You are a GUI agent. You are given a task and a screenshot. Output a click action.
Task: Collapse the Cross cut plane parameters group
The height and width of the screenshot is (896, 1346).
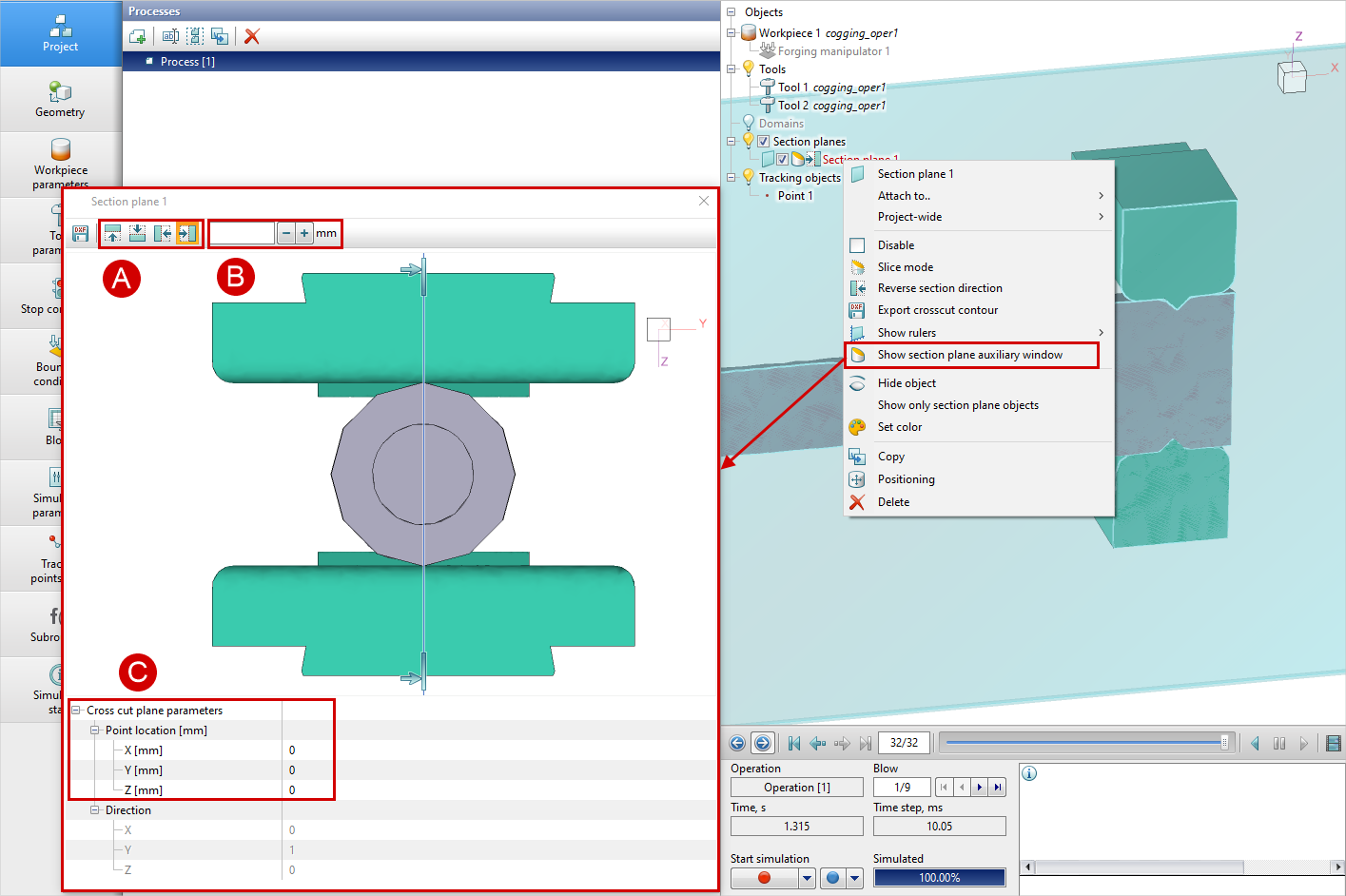[76, 711]
